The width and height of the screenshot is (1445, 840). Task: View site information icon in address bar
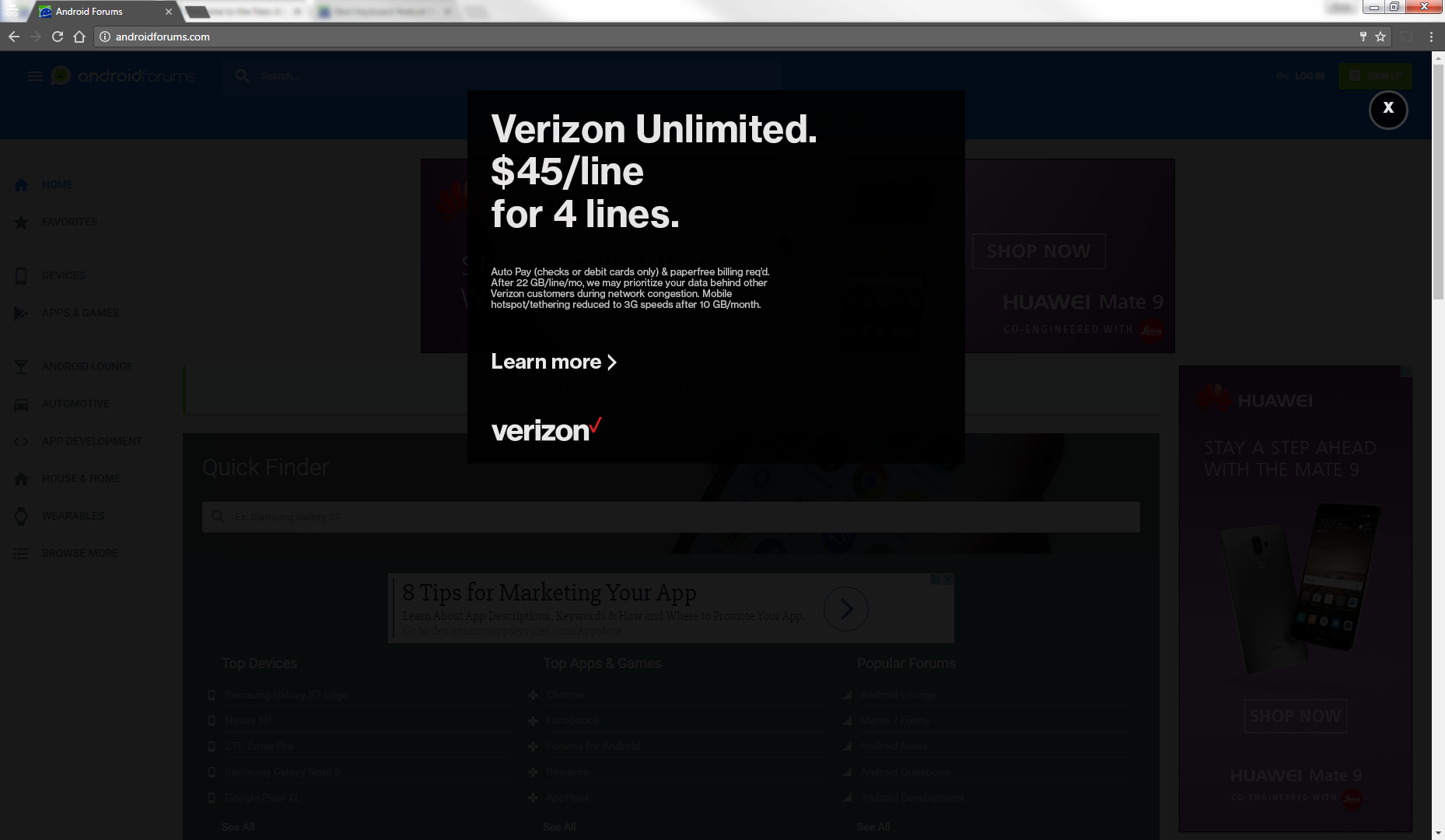105,37
